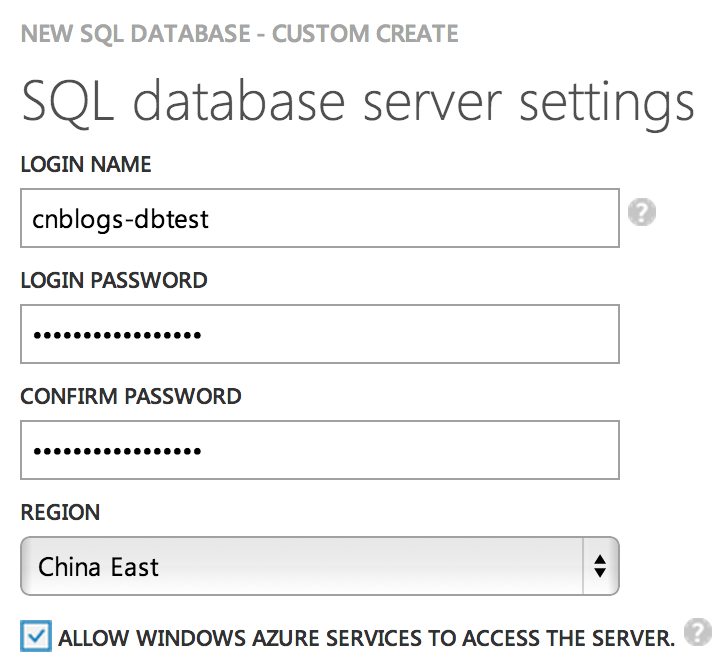
Task: Click the SQL database server settings heading
Action: (x=357, y=101)
